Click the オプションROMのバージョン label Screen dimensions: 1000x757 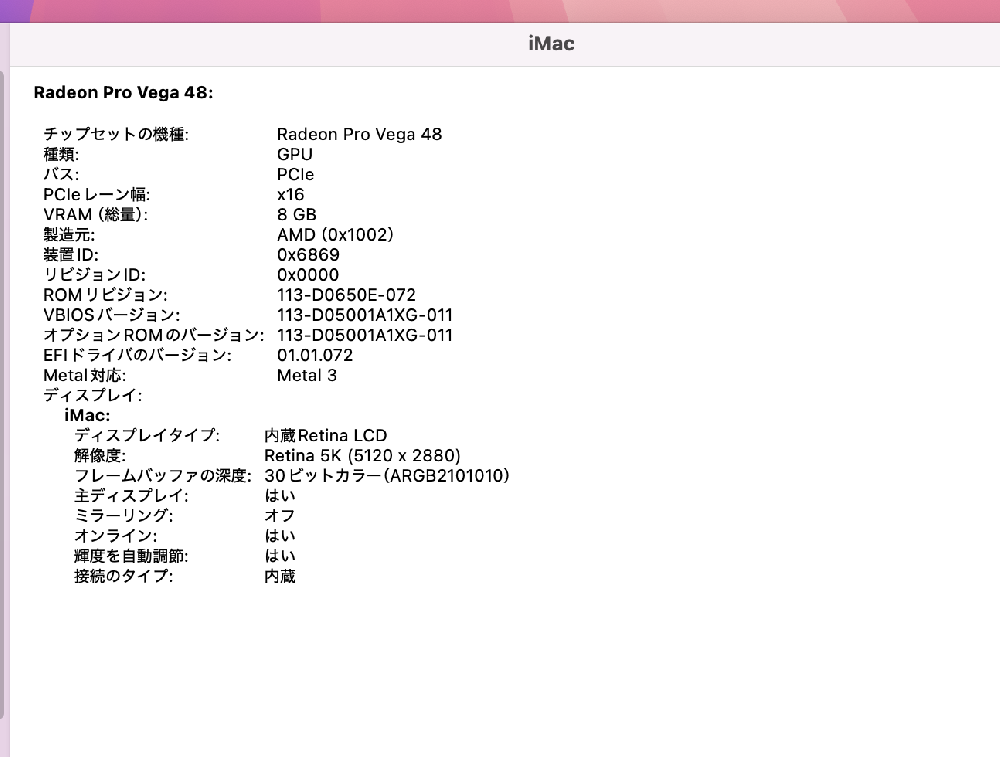coord(153,335)
